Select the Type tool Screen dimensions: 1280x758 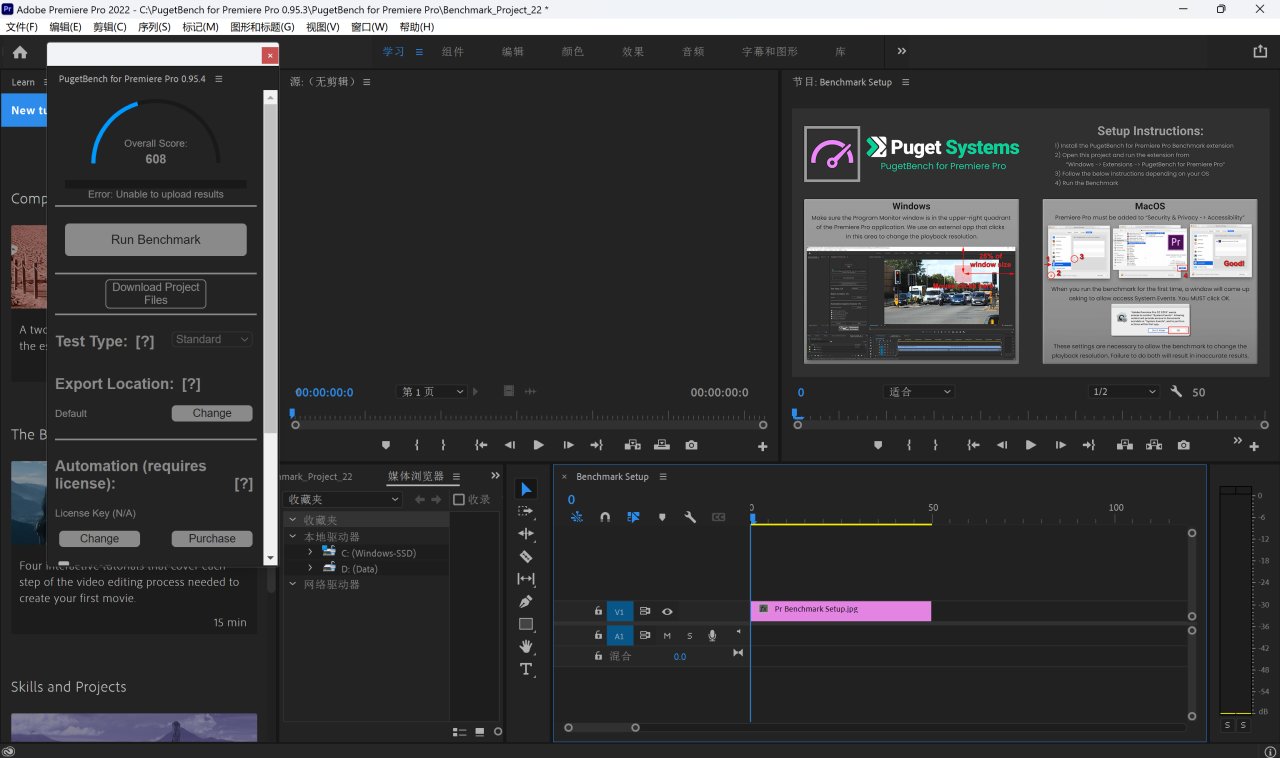[526, 669]
